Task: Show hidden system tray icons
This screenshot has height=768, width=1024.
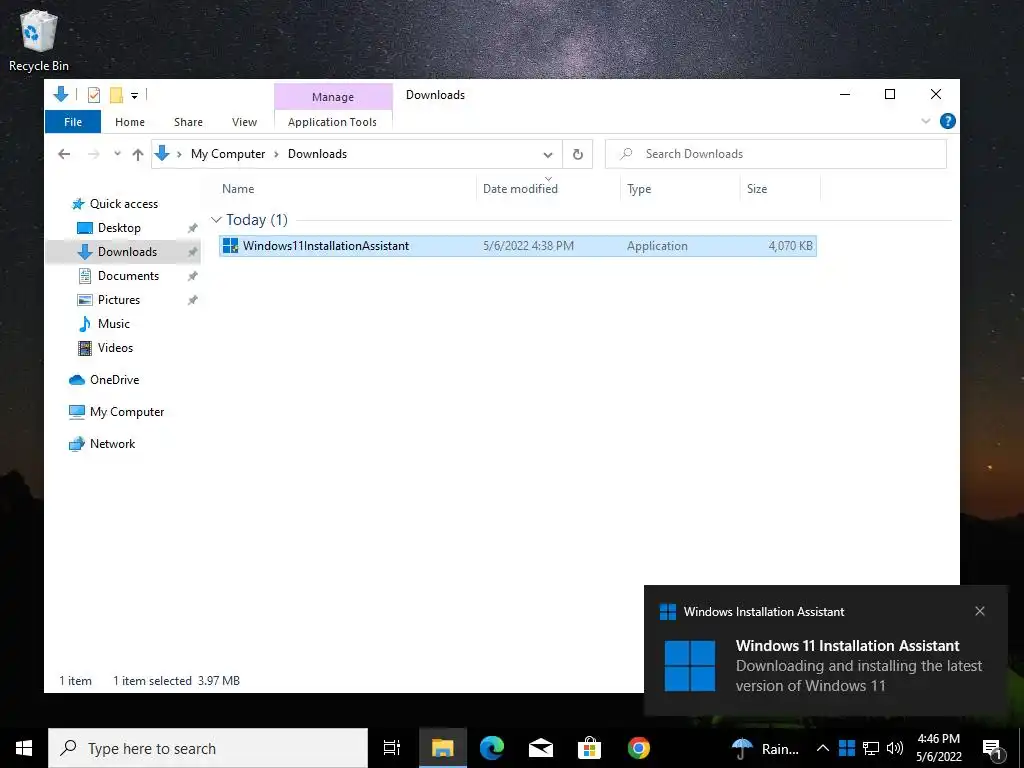Action: click(823, 748)
